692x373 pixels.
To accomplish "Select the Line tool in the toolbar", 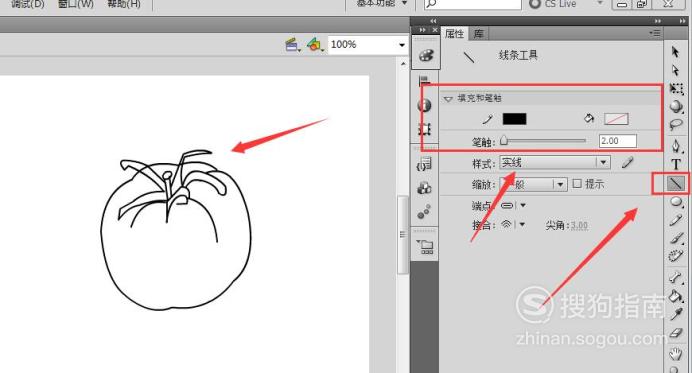I will pyautogui.click(x=675, y=183).
